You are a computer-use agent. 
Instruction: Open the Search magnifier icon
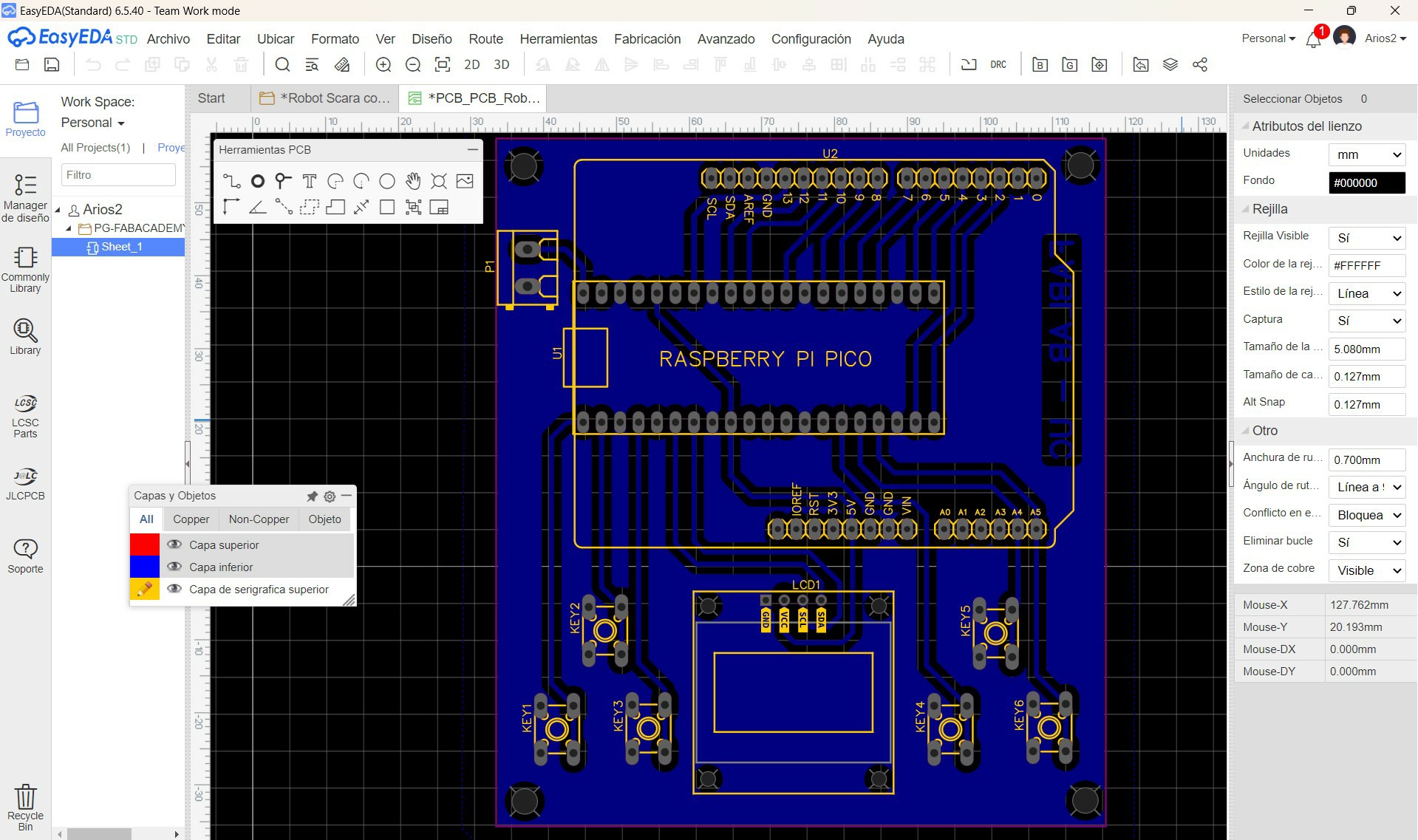click(x=282, y=65)
